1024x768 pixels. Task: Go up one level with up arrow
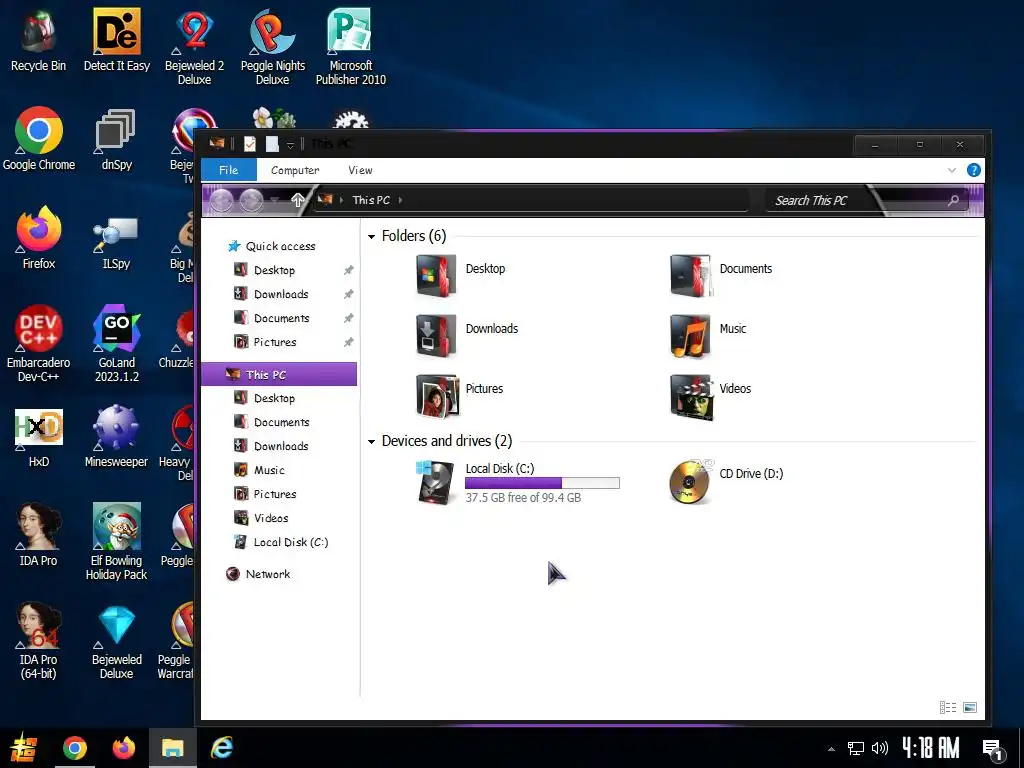click(297, 200)
